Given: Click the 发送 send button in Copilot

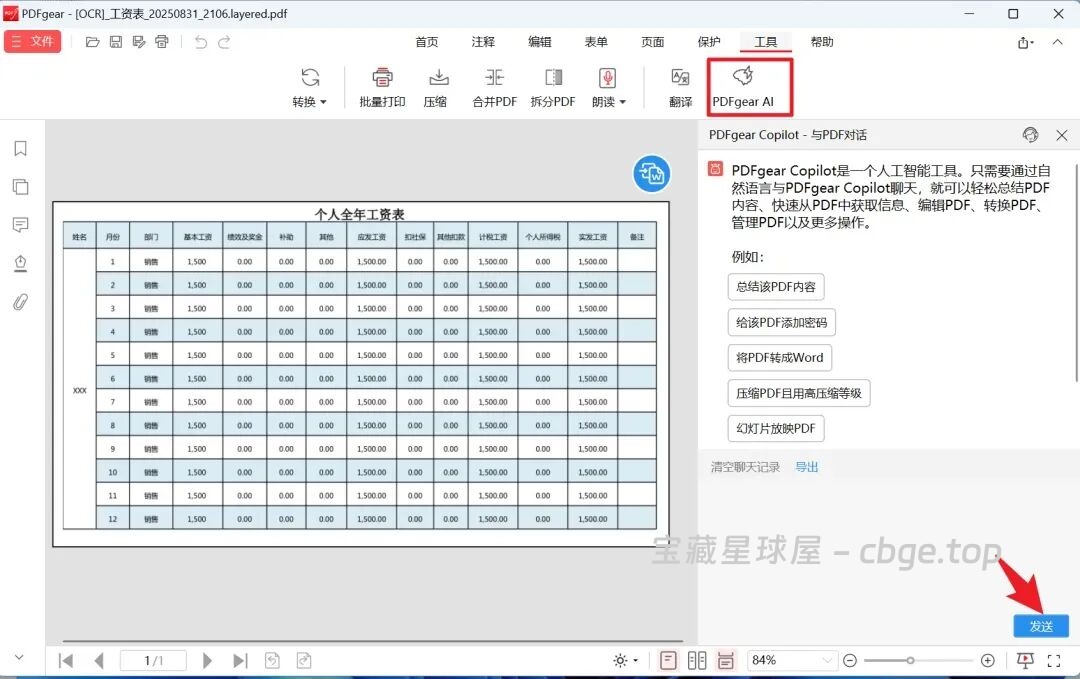Looking at the screenshot, I should (1040, 625).
